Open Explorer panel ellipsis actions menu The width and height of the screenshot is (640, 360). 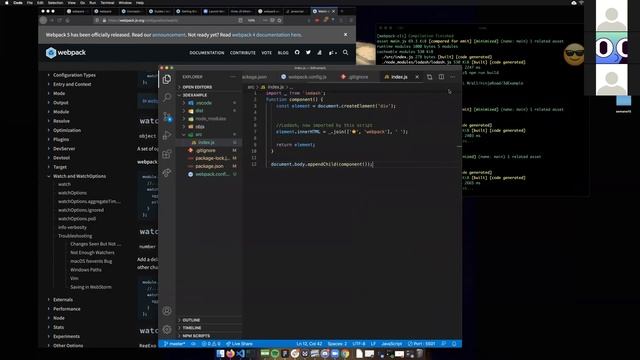point(233,77)
